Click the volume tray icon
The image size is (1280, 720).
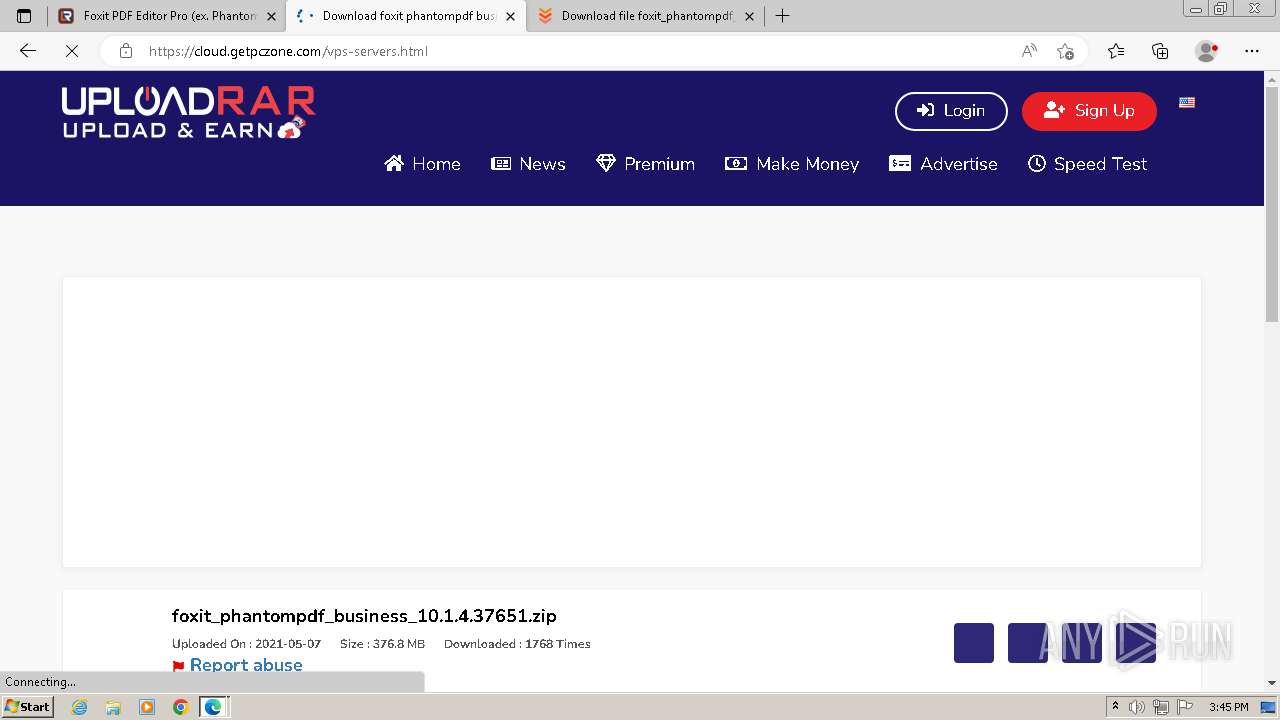coord(1137,707)
